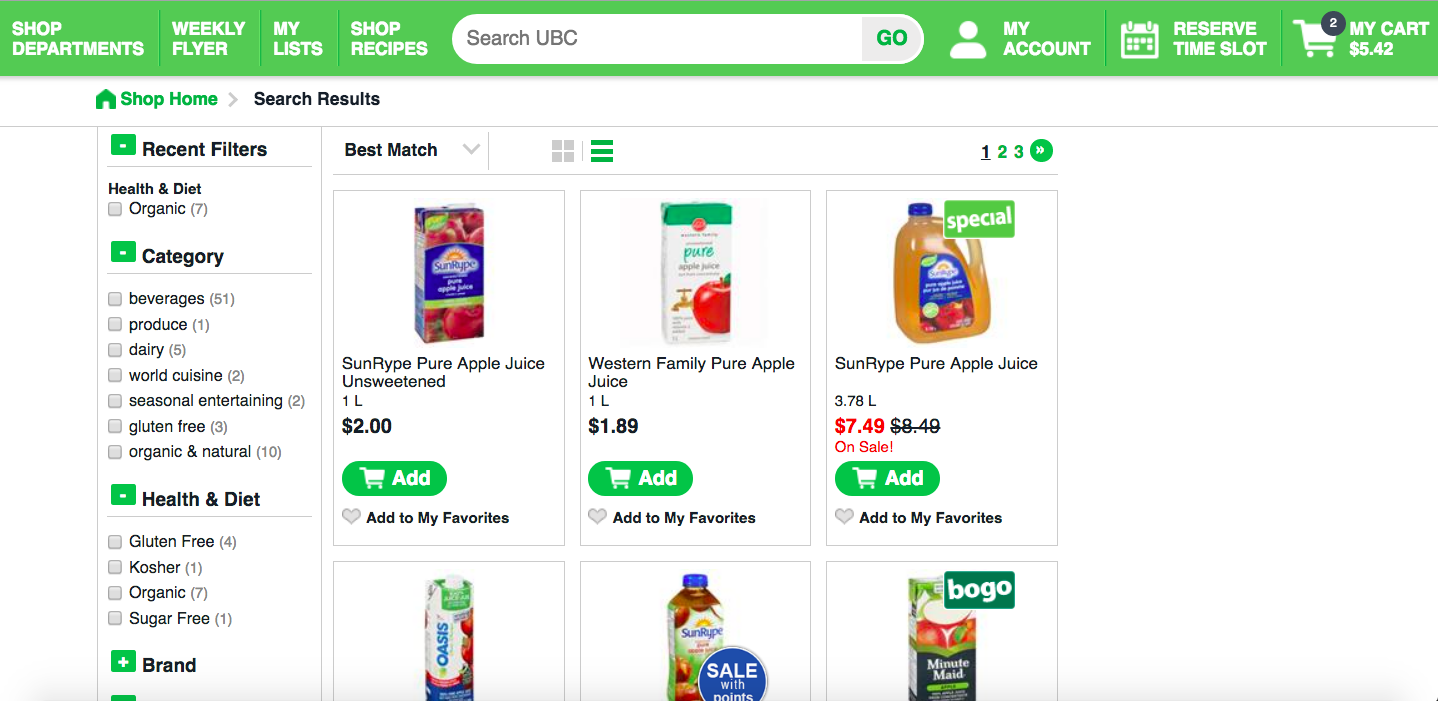Open the Reserve Time Slot calendar icon
Image resolution: width=1438 pixels, height=701 pixels.
point(1139,39)
